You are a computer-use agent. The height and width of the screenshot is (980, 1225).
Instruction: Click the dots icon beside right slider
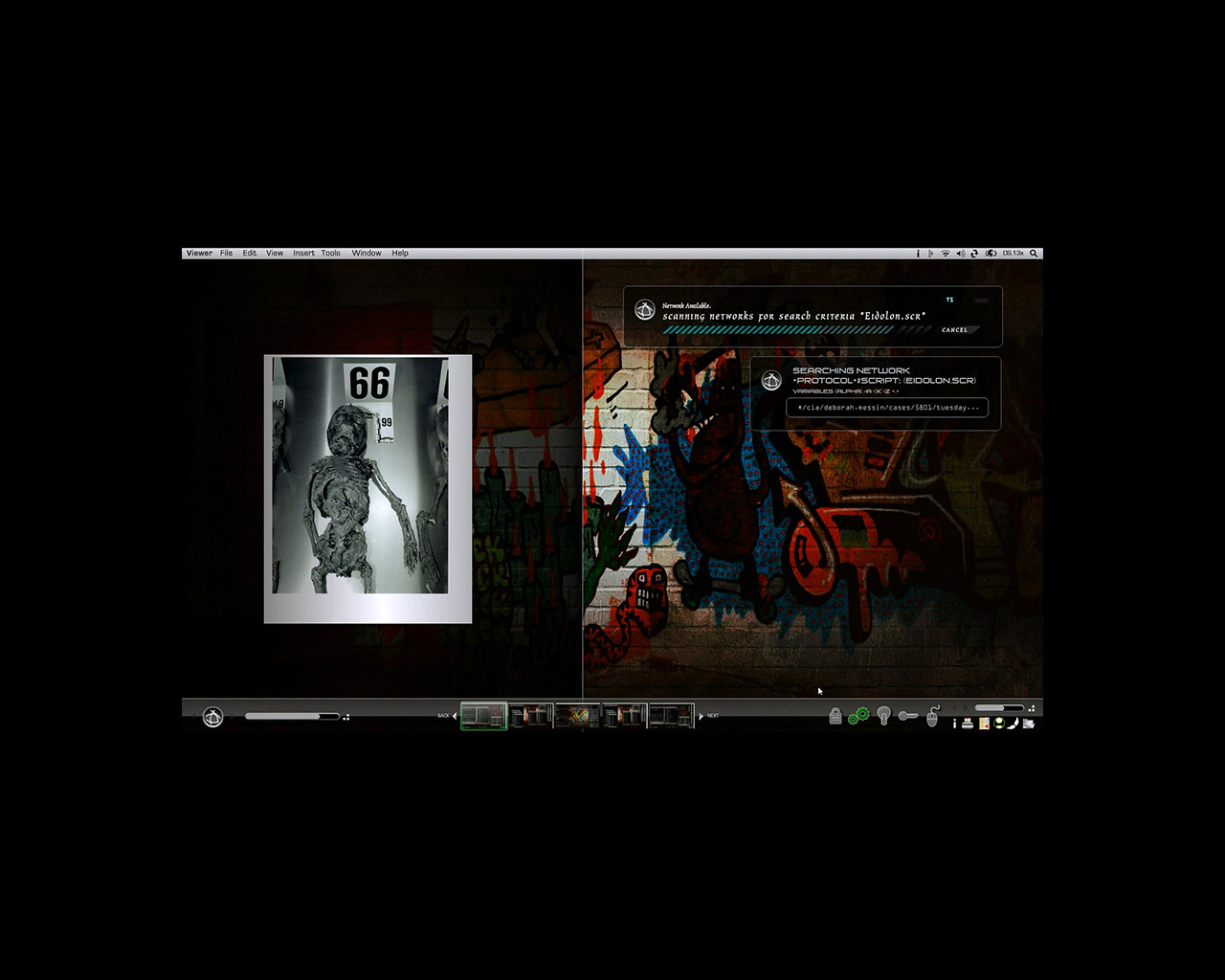coord(1031,708)
